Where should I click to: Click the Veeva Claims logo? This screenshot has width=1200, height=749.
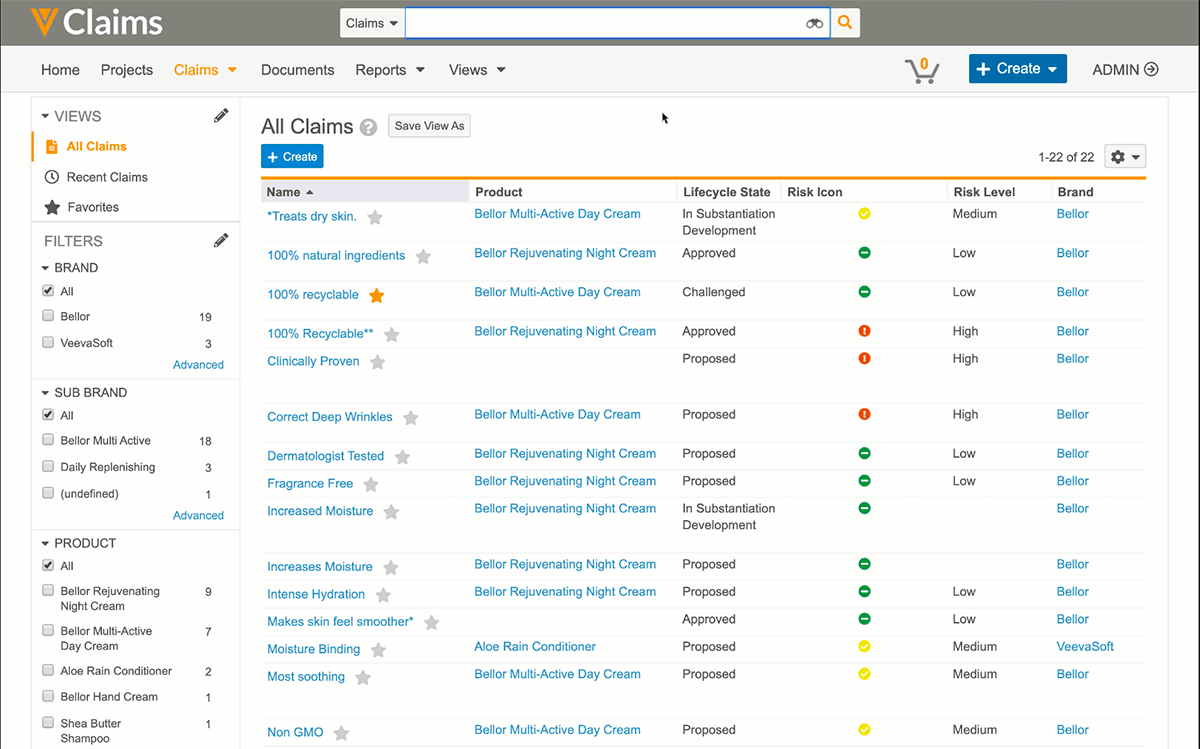coord(96,23)
